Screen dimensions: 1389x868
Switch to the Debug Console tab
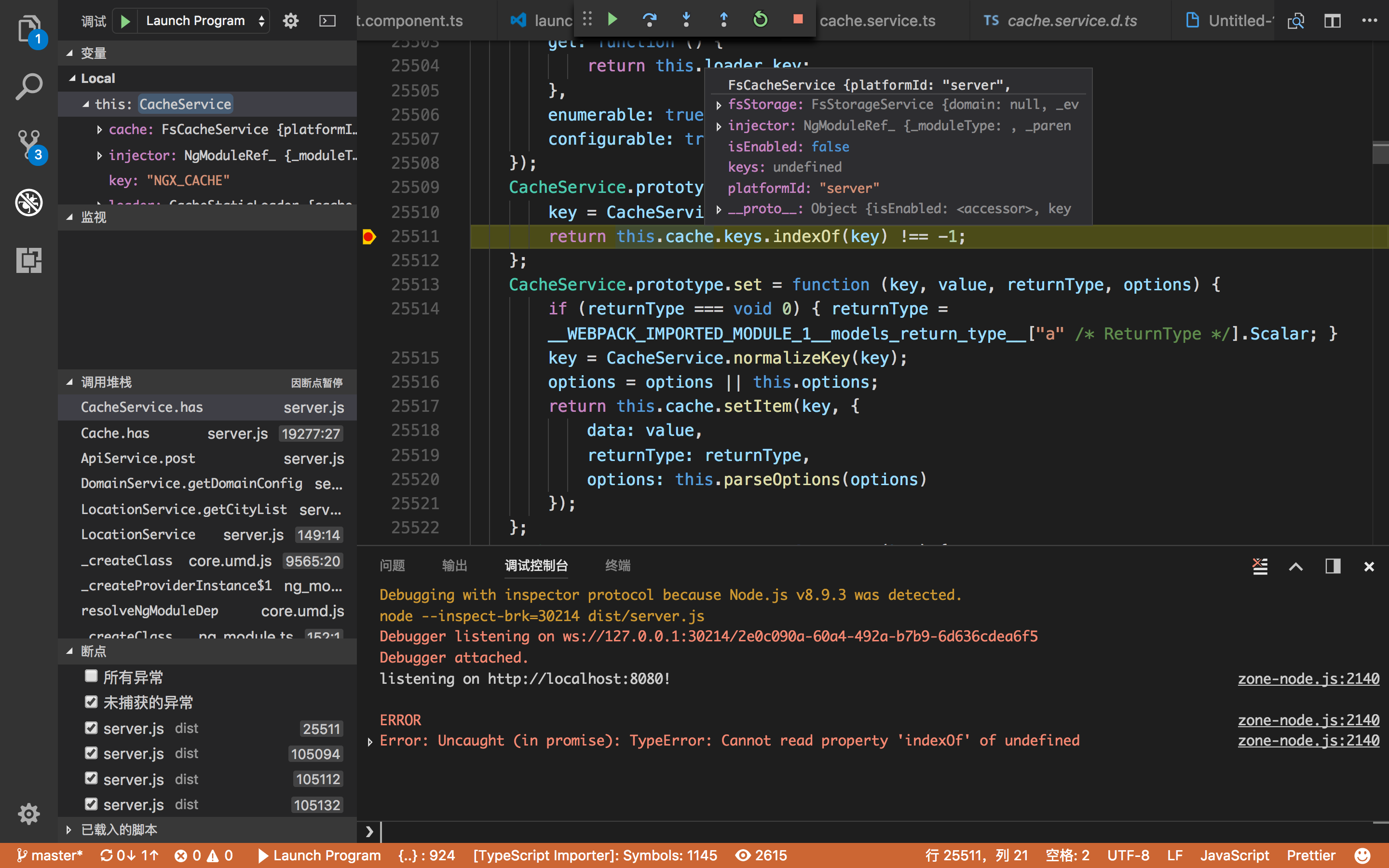pyautogui.click(x=536, y=566)
